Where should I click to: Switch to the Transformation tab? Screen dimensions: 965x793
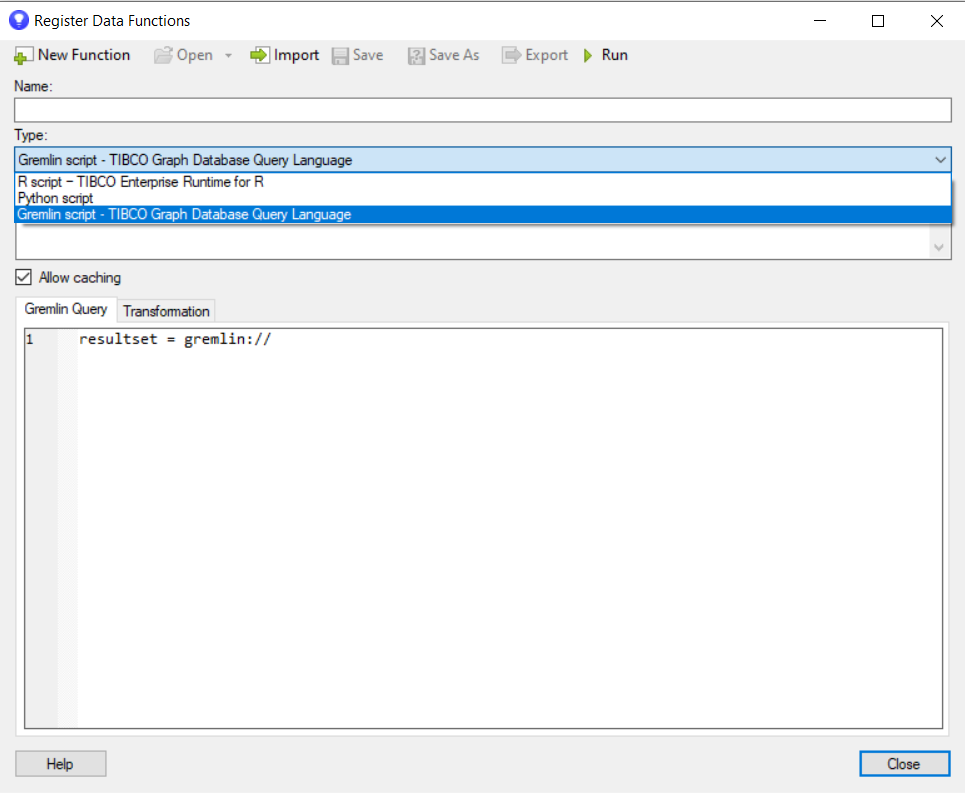[166, 311]
